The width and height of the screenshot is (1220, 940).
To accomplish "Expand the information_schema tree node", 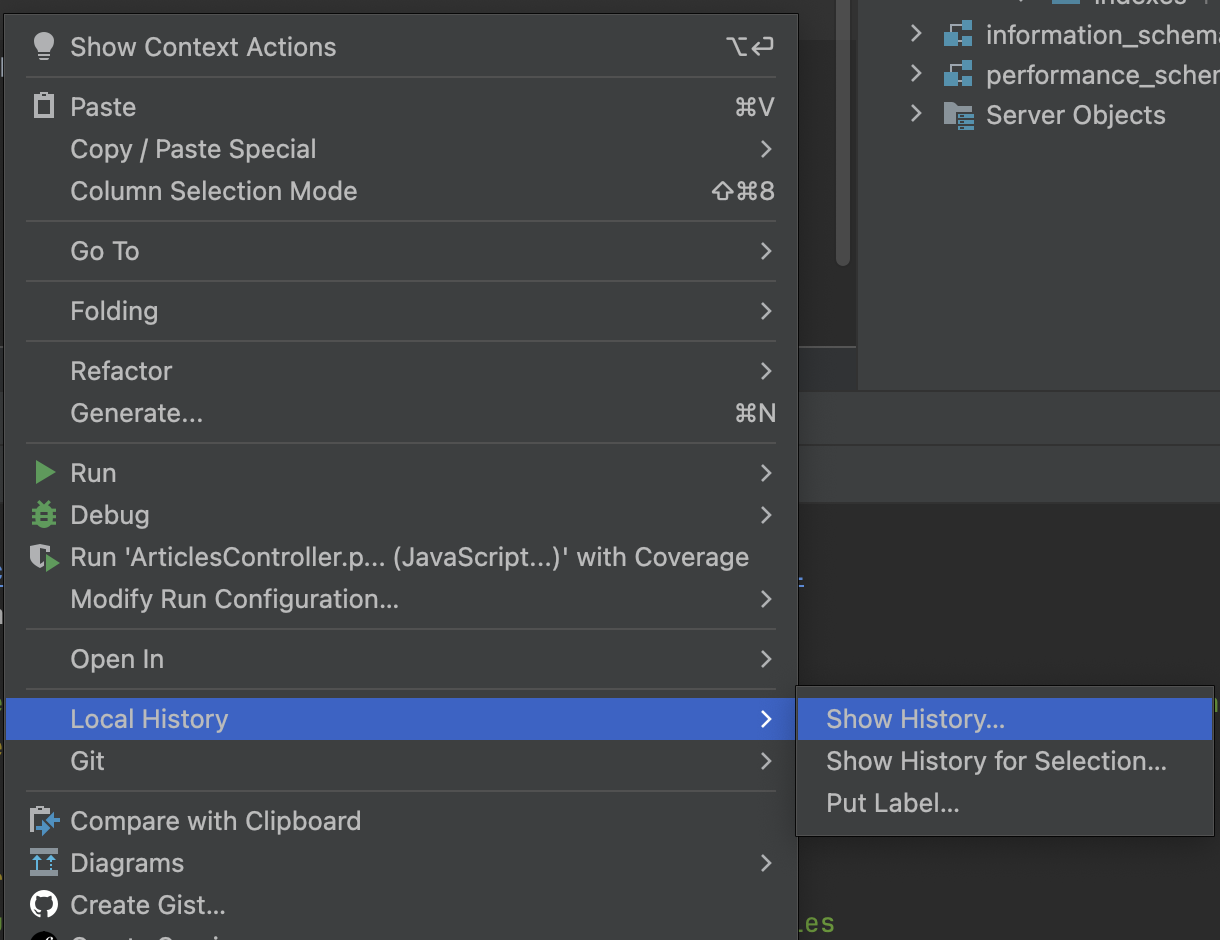I will click(916, 35).
